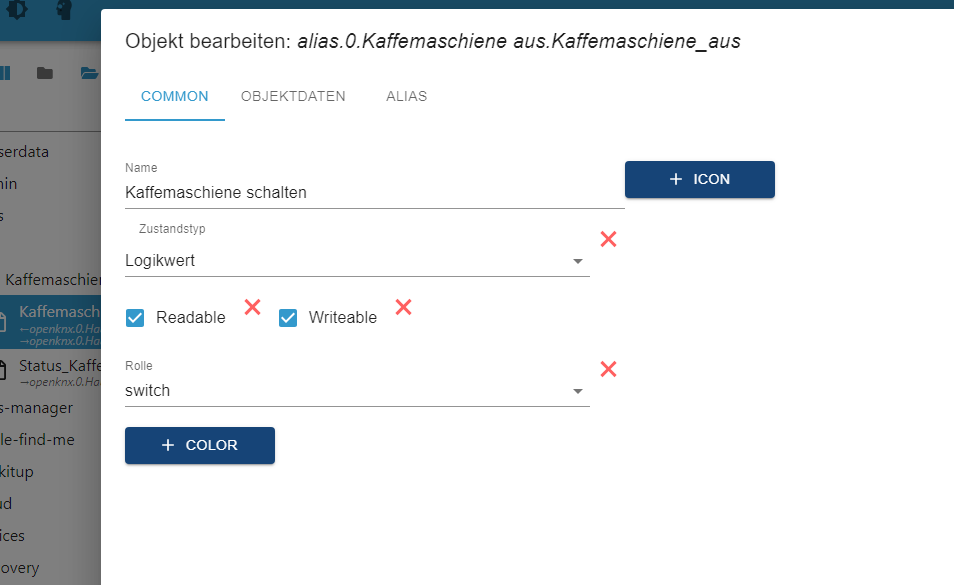Screen dimensions: 954x585
Task: Uncheck the Writeable checkbox
Action: [288, 318]
